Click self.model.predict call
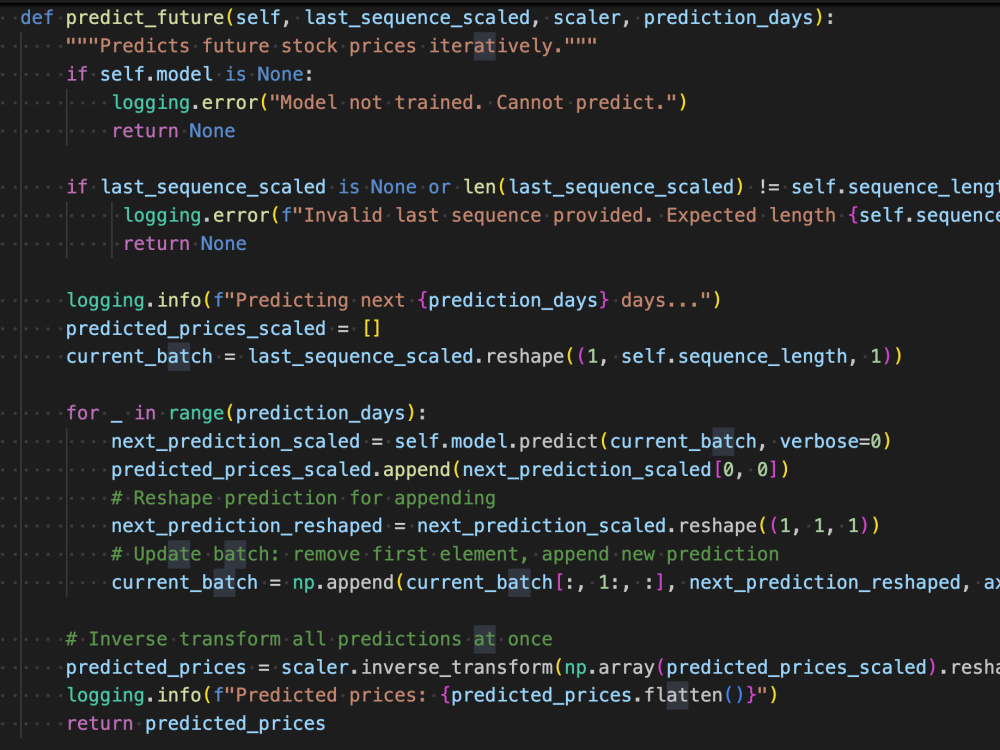The image size is (1000, 750). pyautogui.click(x=642, y=441)
